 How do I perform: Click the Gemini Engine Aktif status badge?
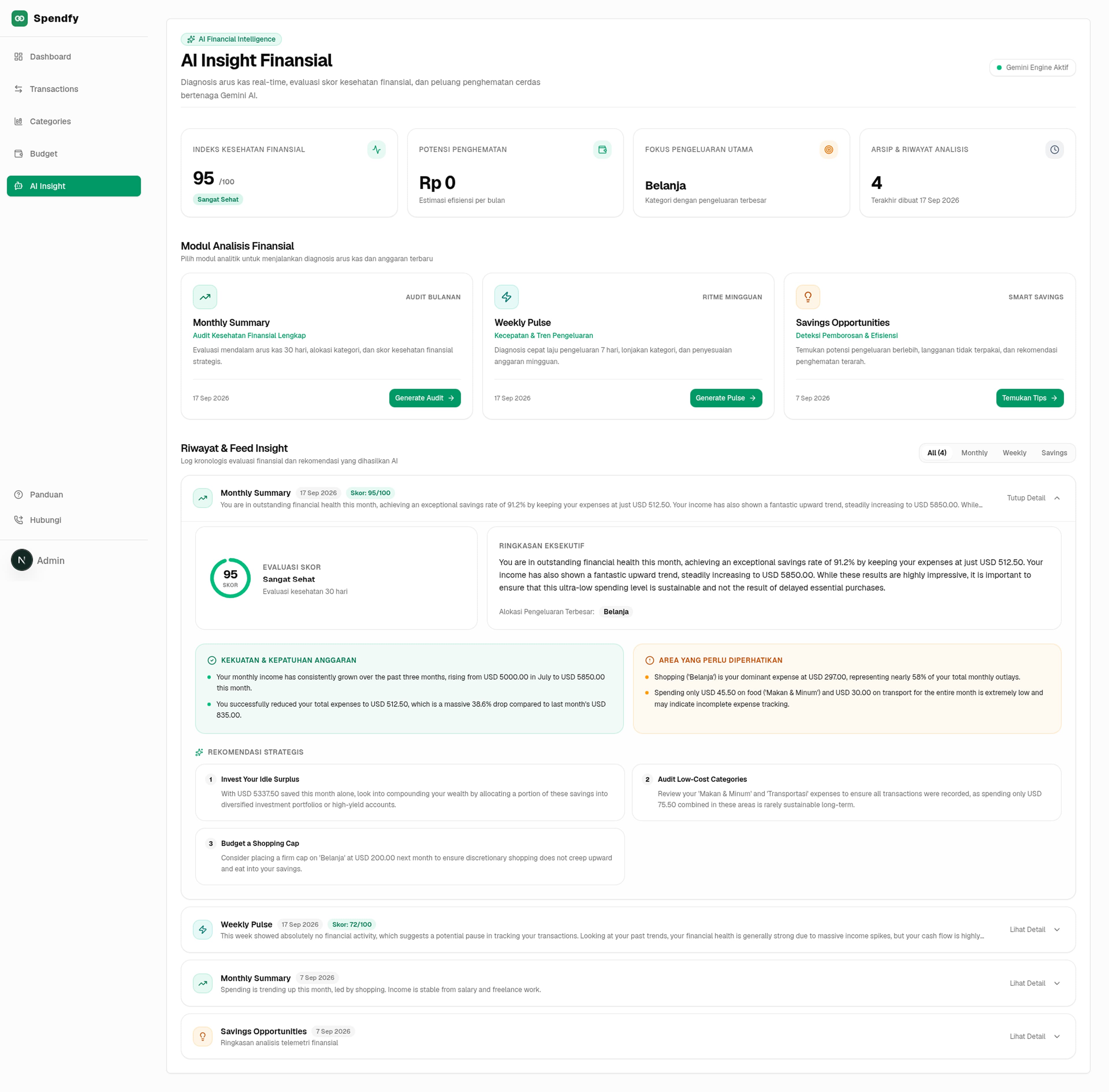[1032, 68]
